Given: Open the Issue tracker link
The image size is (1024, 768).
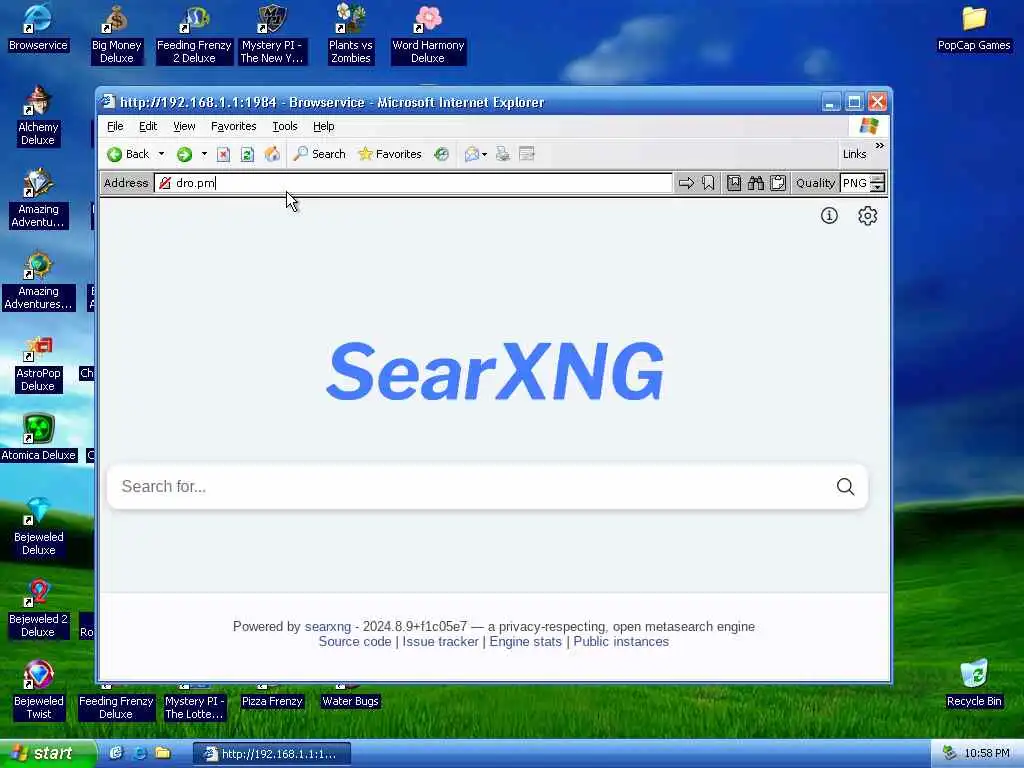Looking at the screenshot, I should pyautogui.click(x=440, y=642).
